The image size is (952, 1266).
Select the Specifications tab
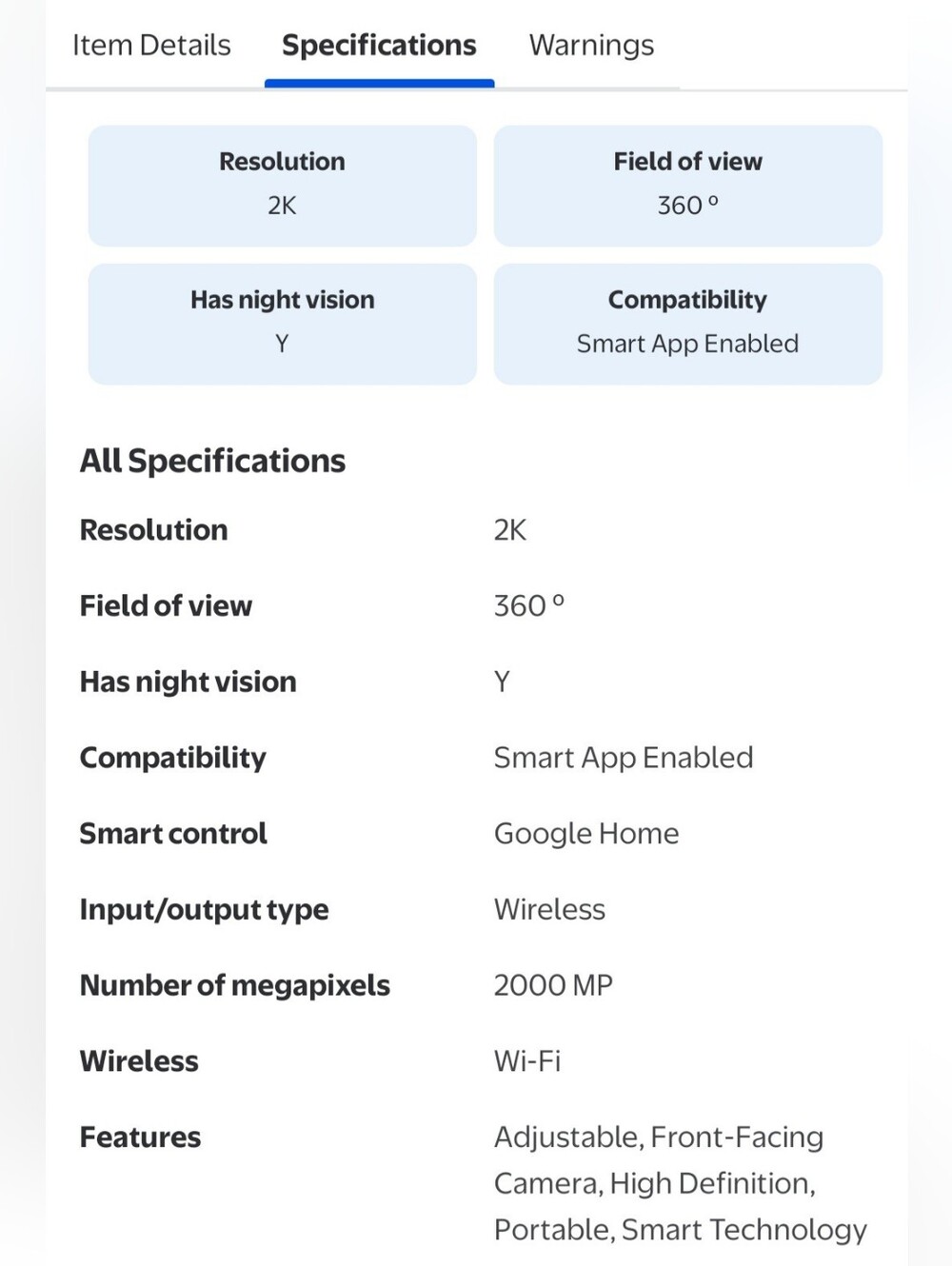click(x=379, y=45)
